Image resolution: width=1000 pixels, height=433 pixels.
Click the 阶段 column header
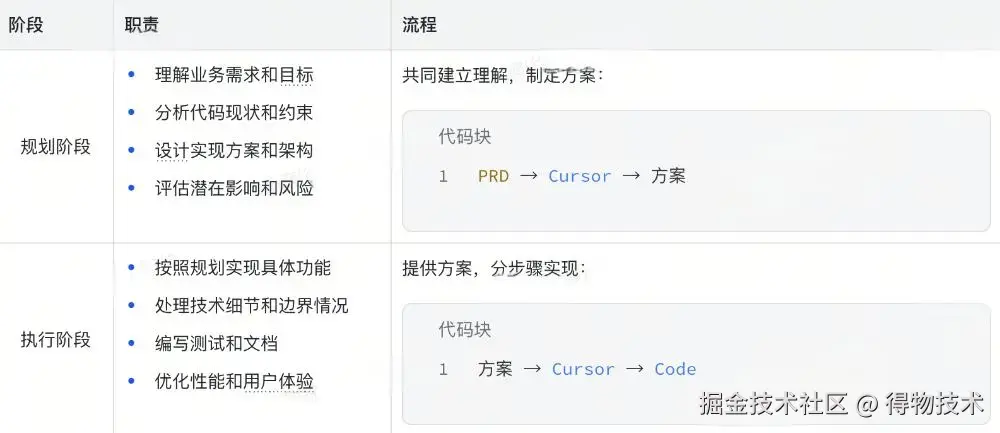click(x=26, y=25)
